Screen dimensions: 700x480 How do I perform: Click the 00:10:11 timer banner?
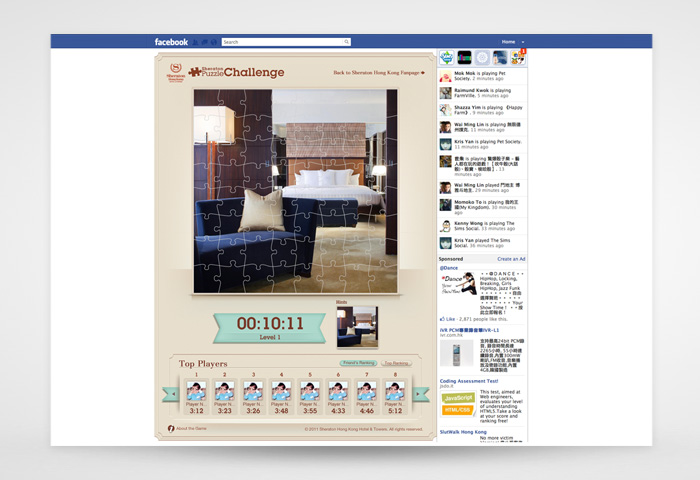270,328
